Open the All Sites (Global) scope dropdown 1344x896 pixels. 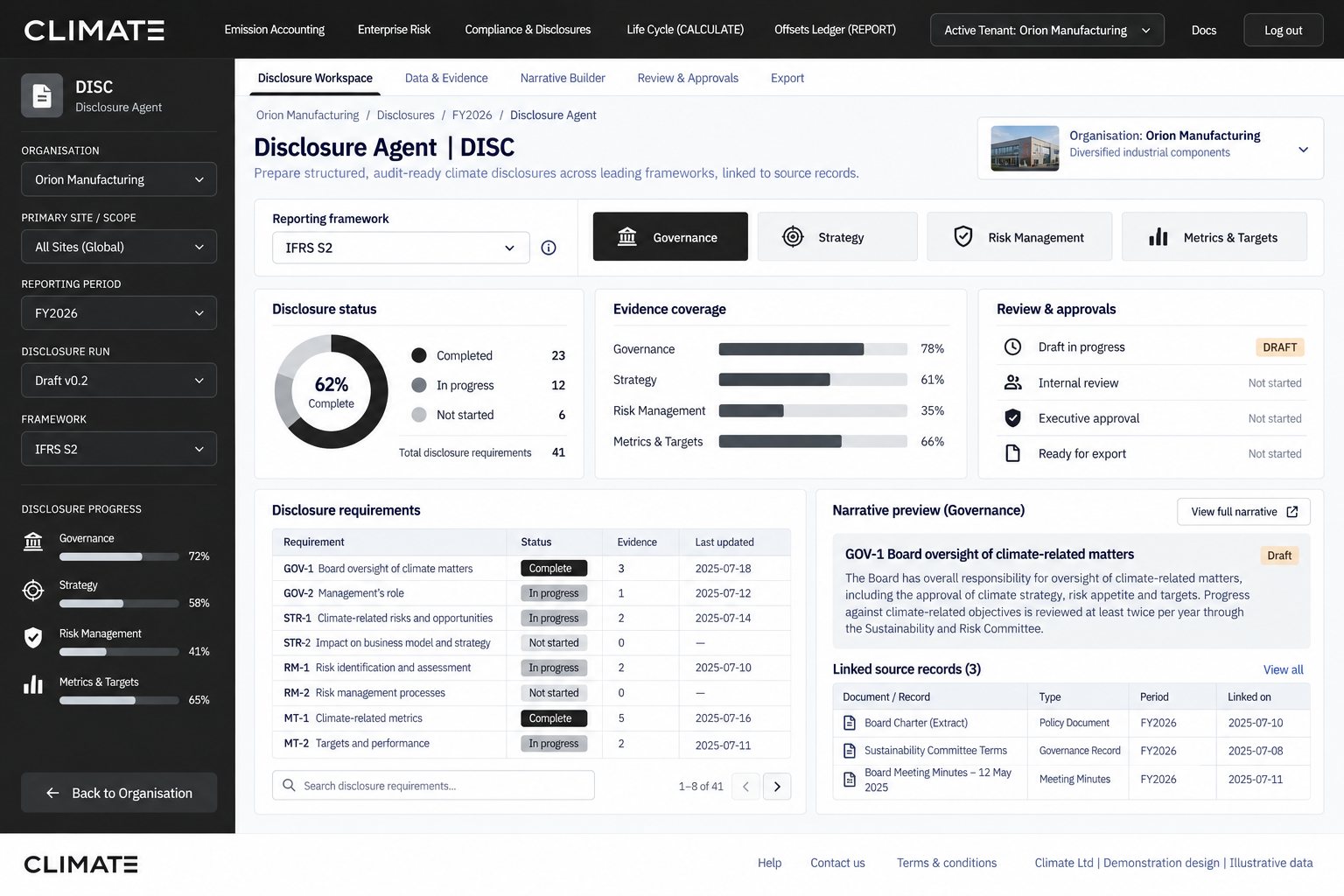[119, 247]
